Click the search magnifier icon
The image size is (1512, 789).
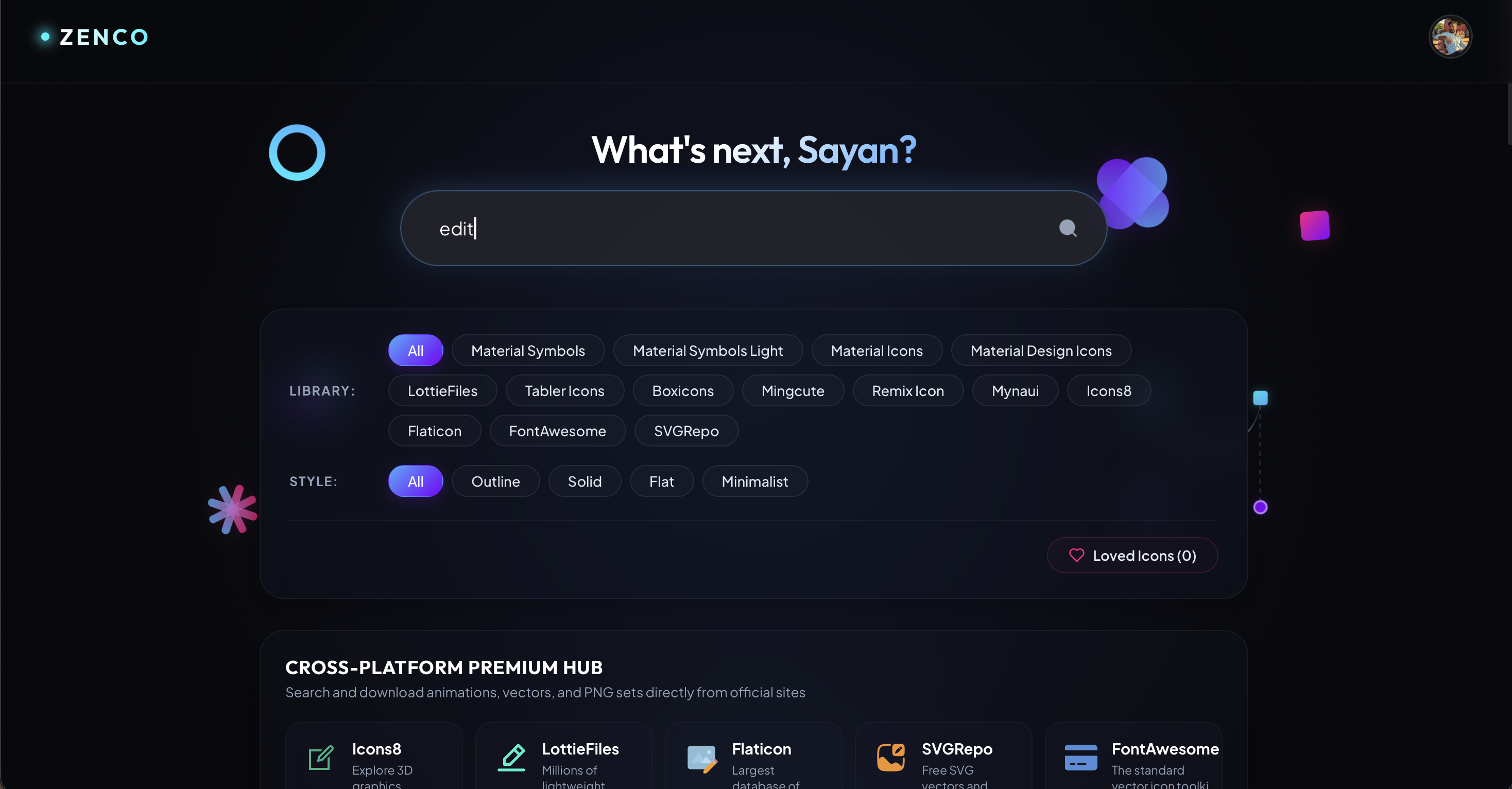pos(1068,228)
